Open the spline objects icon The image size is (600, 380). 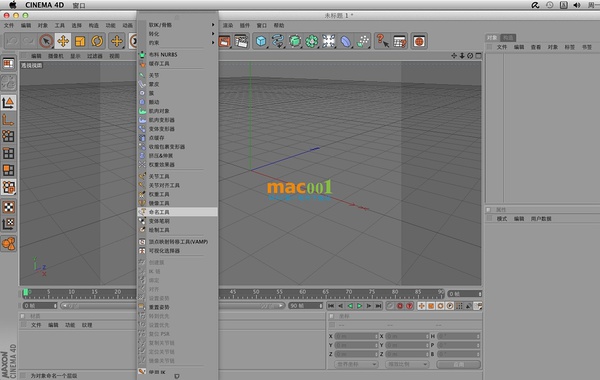click(278, 41)
